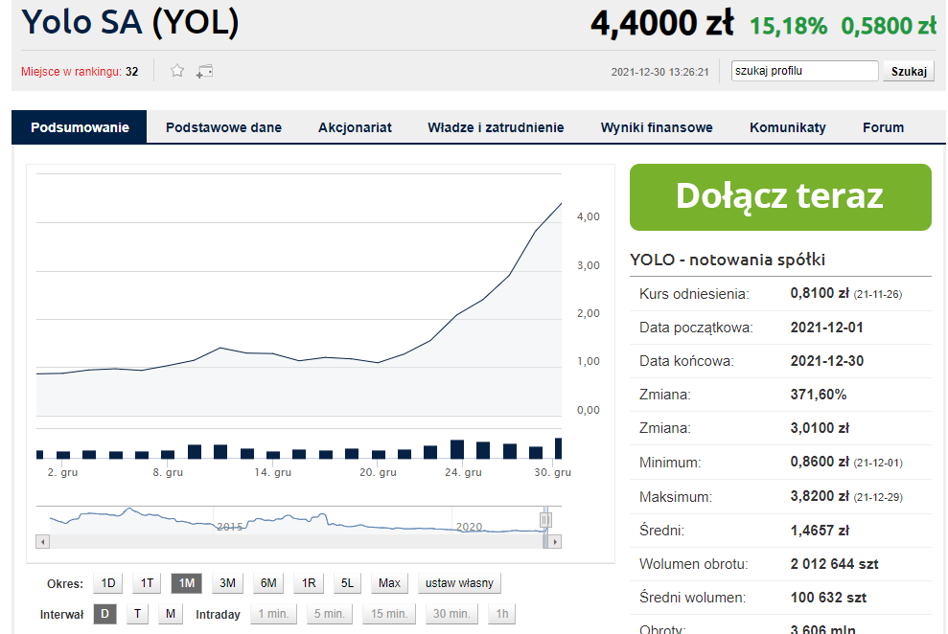948x634 pixels.
Task: Click the Szukaj search button
Action: coord(909,71)
